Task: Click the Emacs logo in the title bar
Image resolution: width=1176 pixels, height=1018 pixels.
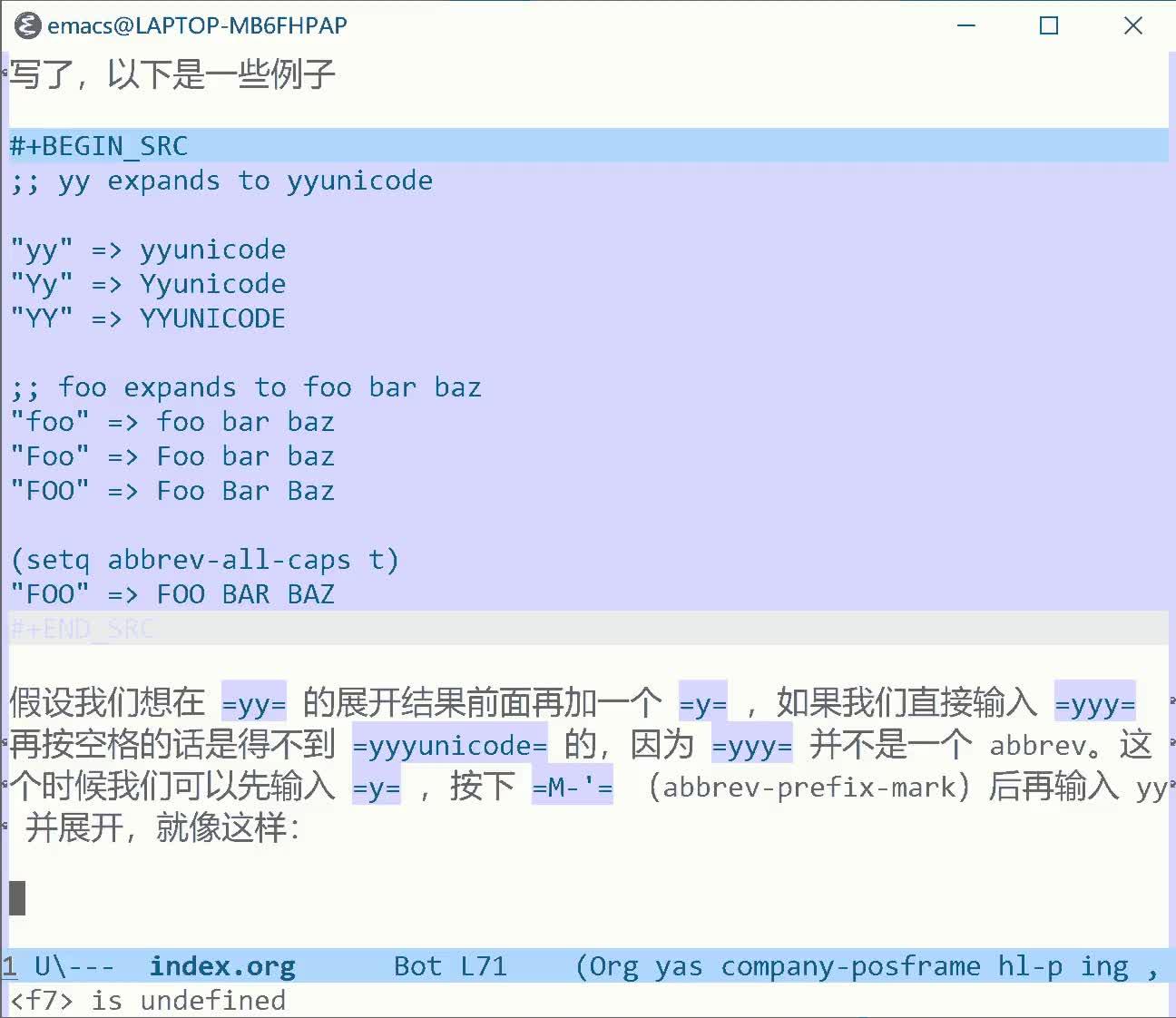Action: coord(27,25)
